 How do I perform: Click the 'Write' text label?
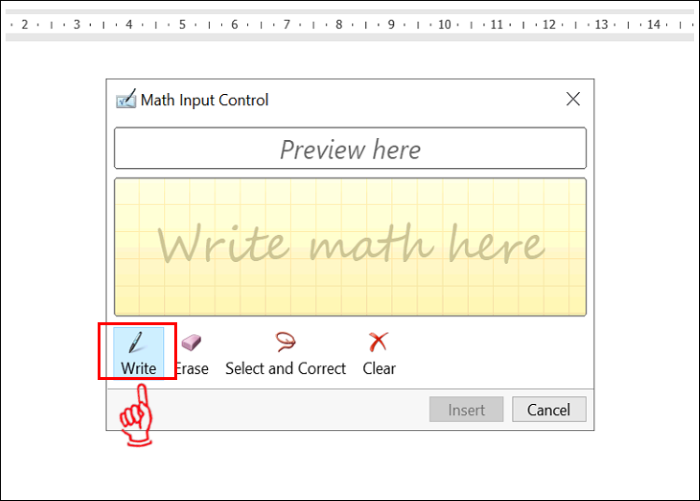(138, 369)
